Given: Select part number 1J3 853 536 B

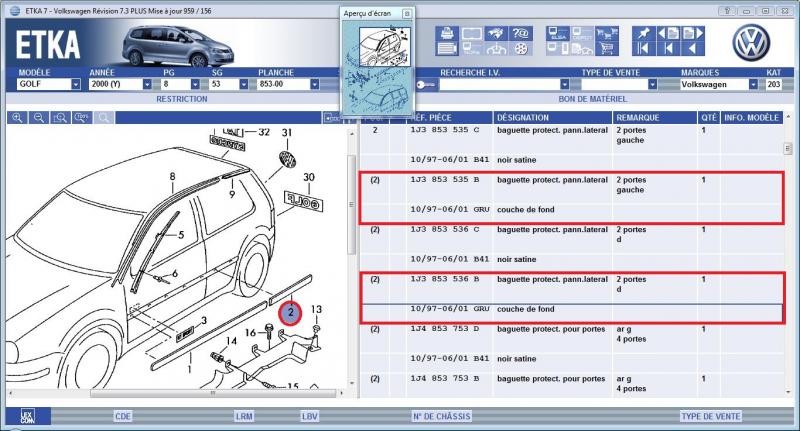Looking at the screenshot, I should pyautogui.click(x=444, y=279).
